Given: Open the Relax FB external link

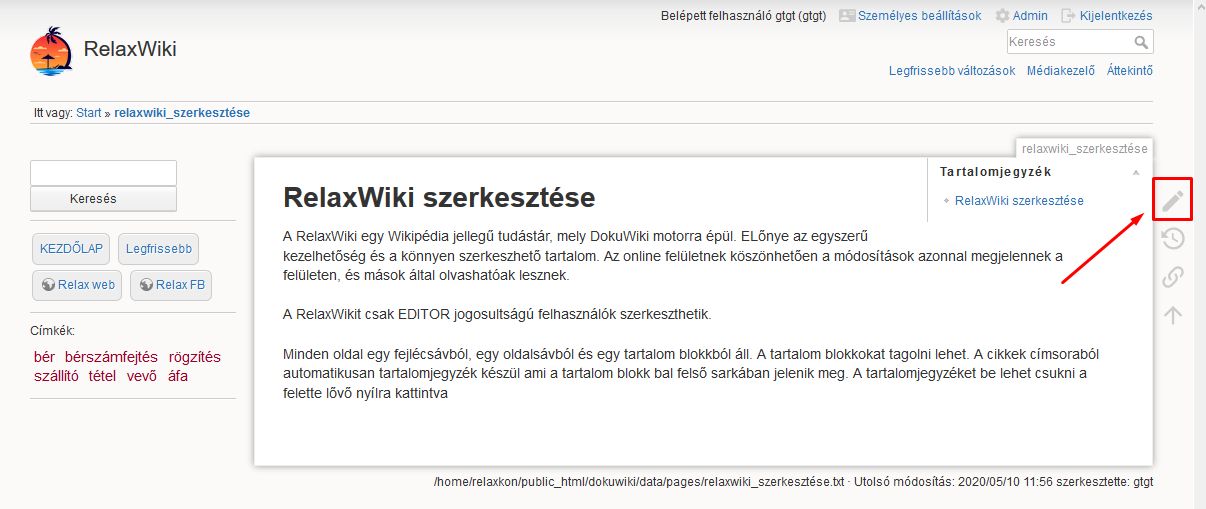Looking at the screenshot, I should 171,285.
